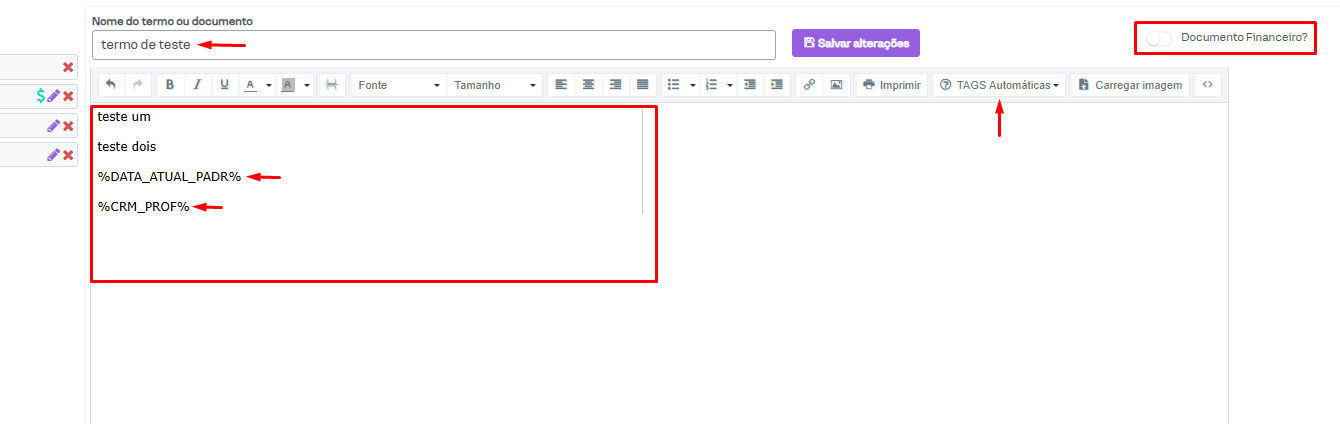Open the Fonte dropdown
The width and height of the screenshot is (1340, 424).
[x=398, y=85]
